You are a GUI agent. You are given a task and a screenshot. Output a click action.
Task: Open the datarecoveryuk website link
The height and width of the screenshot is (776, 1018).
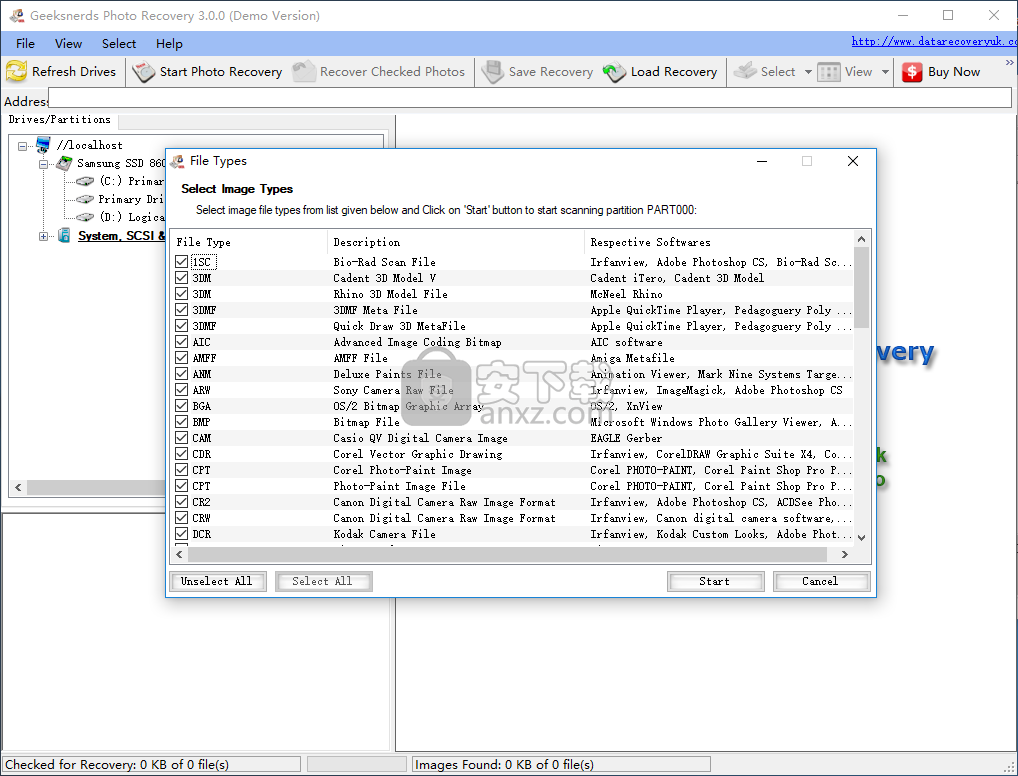pyautogui.click(x=934, y=42)
